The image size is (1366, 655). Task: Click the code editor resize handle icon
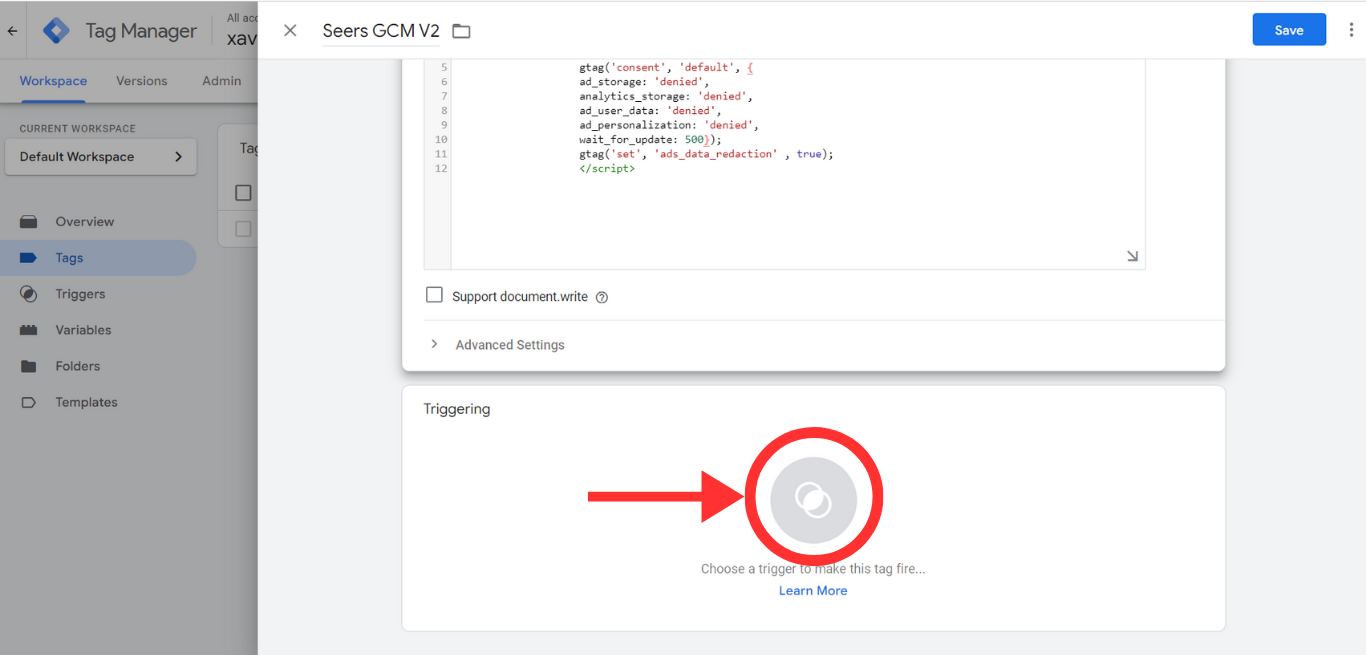pos(1132,256)
